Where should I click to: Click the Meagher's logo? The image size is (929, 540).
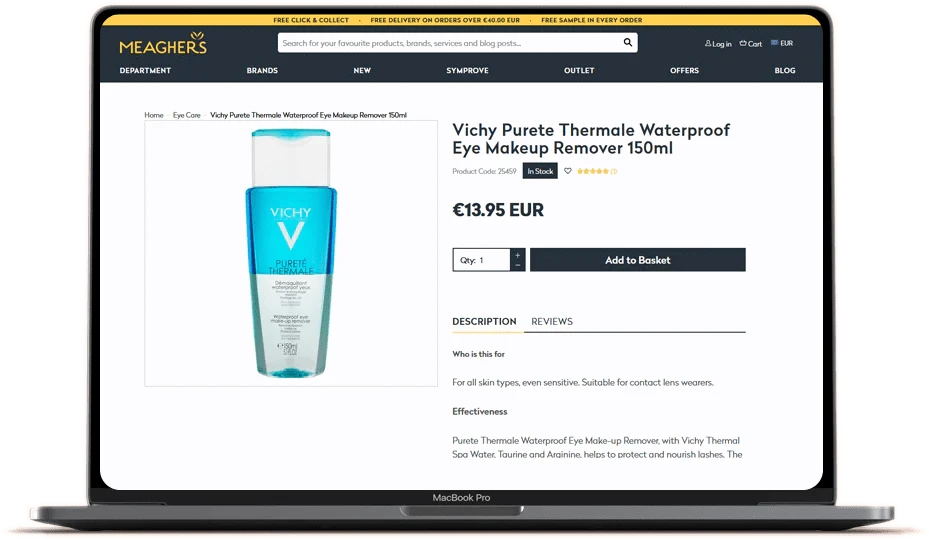(x=163, y=44)
